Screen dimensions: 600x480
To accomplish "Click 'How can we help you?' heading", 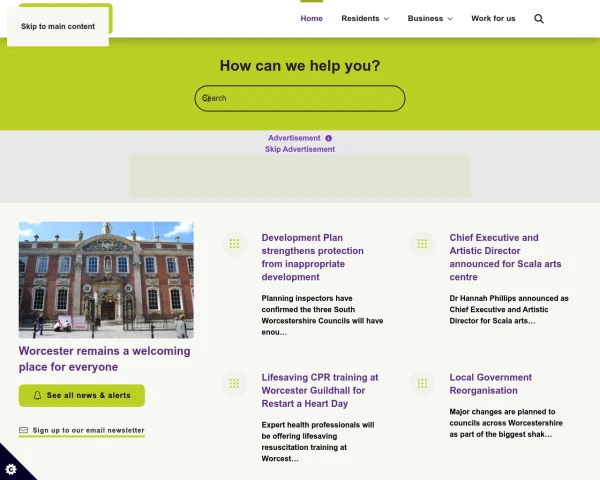I will pos(300,65).
